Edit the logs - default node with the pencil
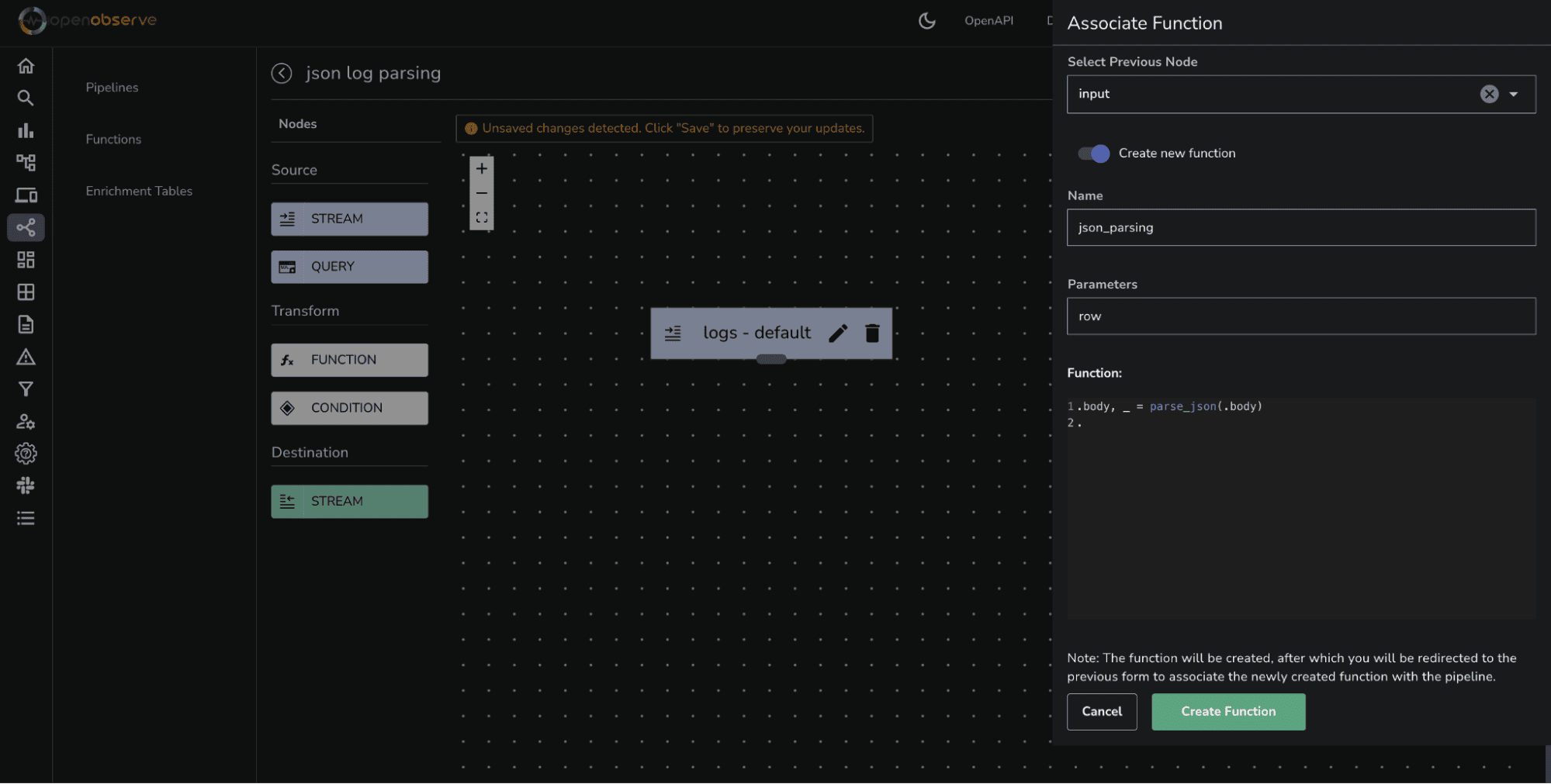Viewport: 1551px width, 784px height. point(838,333)
